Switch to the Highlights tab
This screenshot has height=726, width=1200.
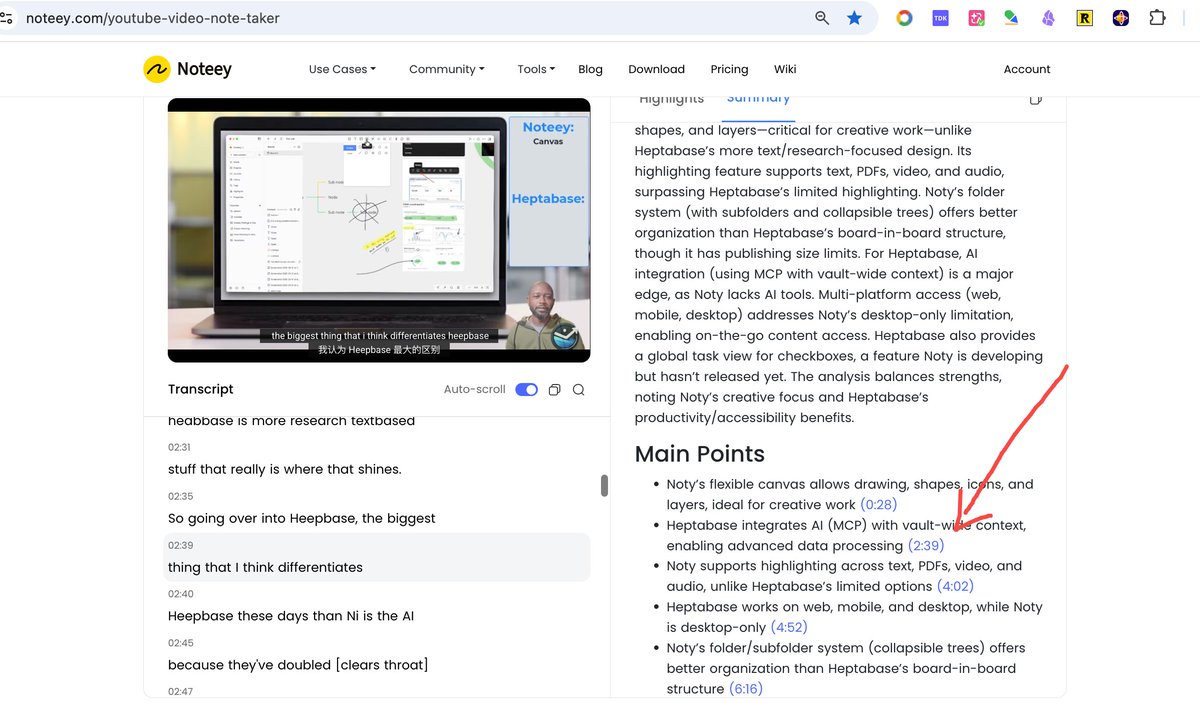click(x=671, y=99)
